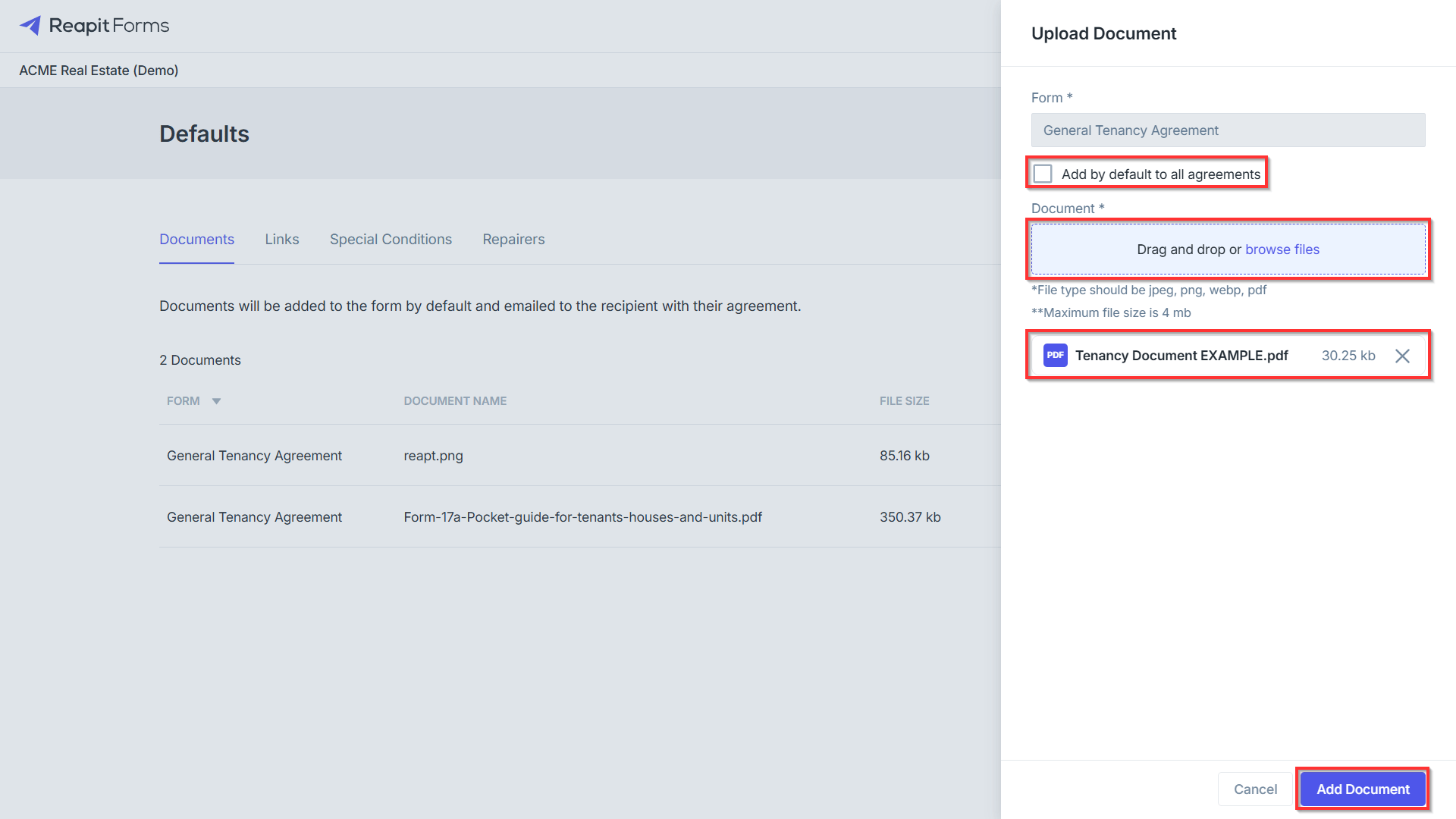
Task: Cancel the document upload
Action: [1255, 789]
